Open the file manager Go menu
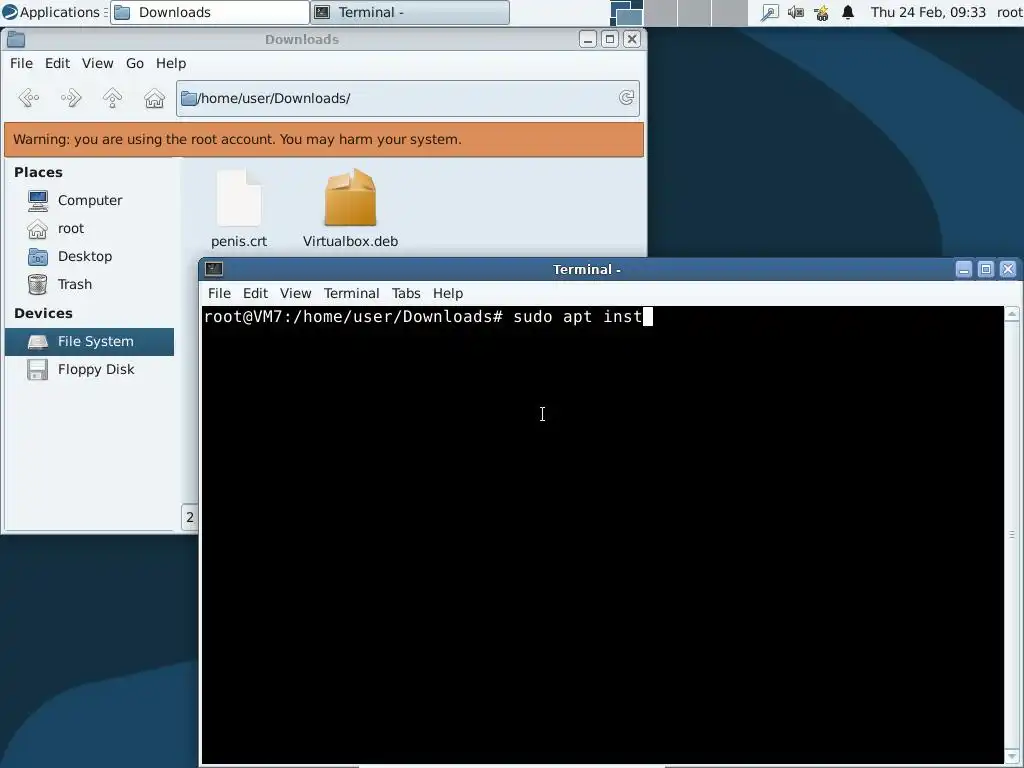The height and width of the screenshot is (768, 1024). tap(135, 63)
